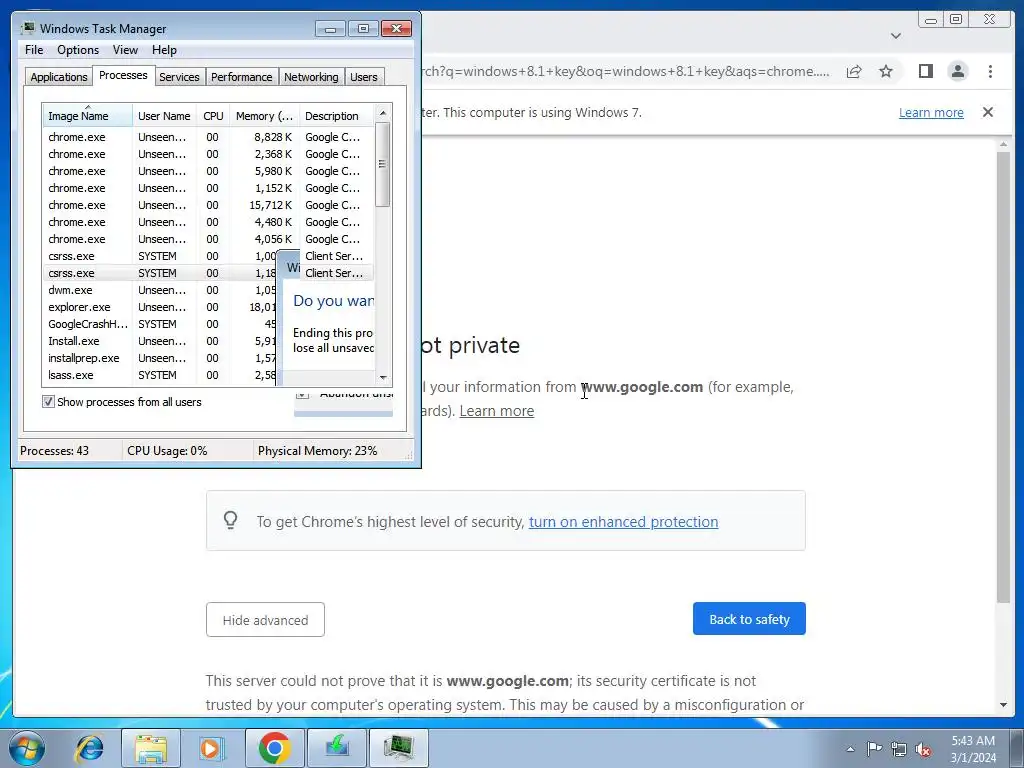Sort processes by Image Name column
Image resolution: width=1024 pixels, height=768 pixels.
[x=88, y=116]
